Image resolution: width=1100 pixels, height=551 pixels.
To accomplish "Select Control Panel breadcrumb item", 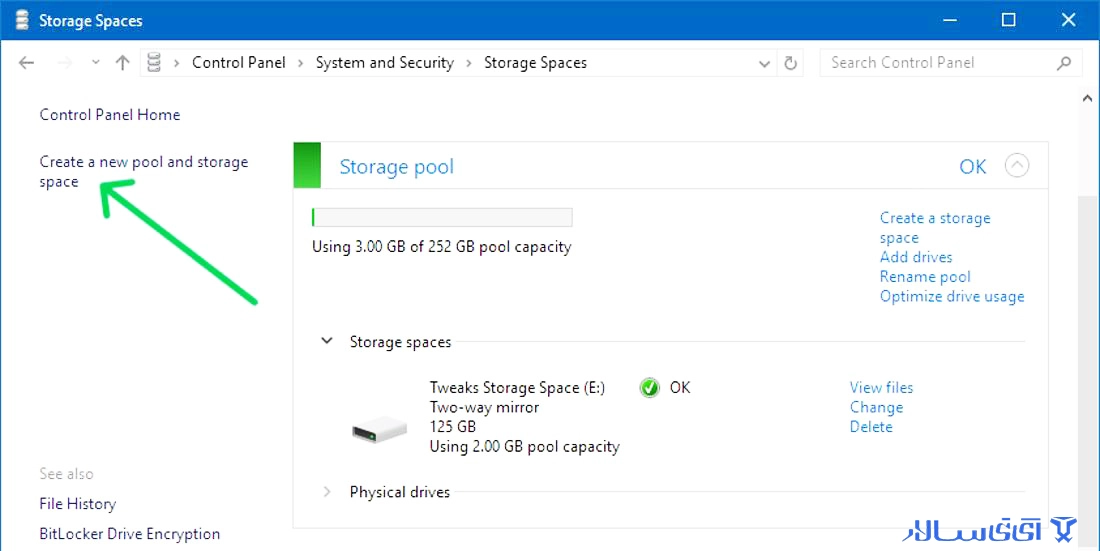I will click(239, 62).
